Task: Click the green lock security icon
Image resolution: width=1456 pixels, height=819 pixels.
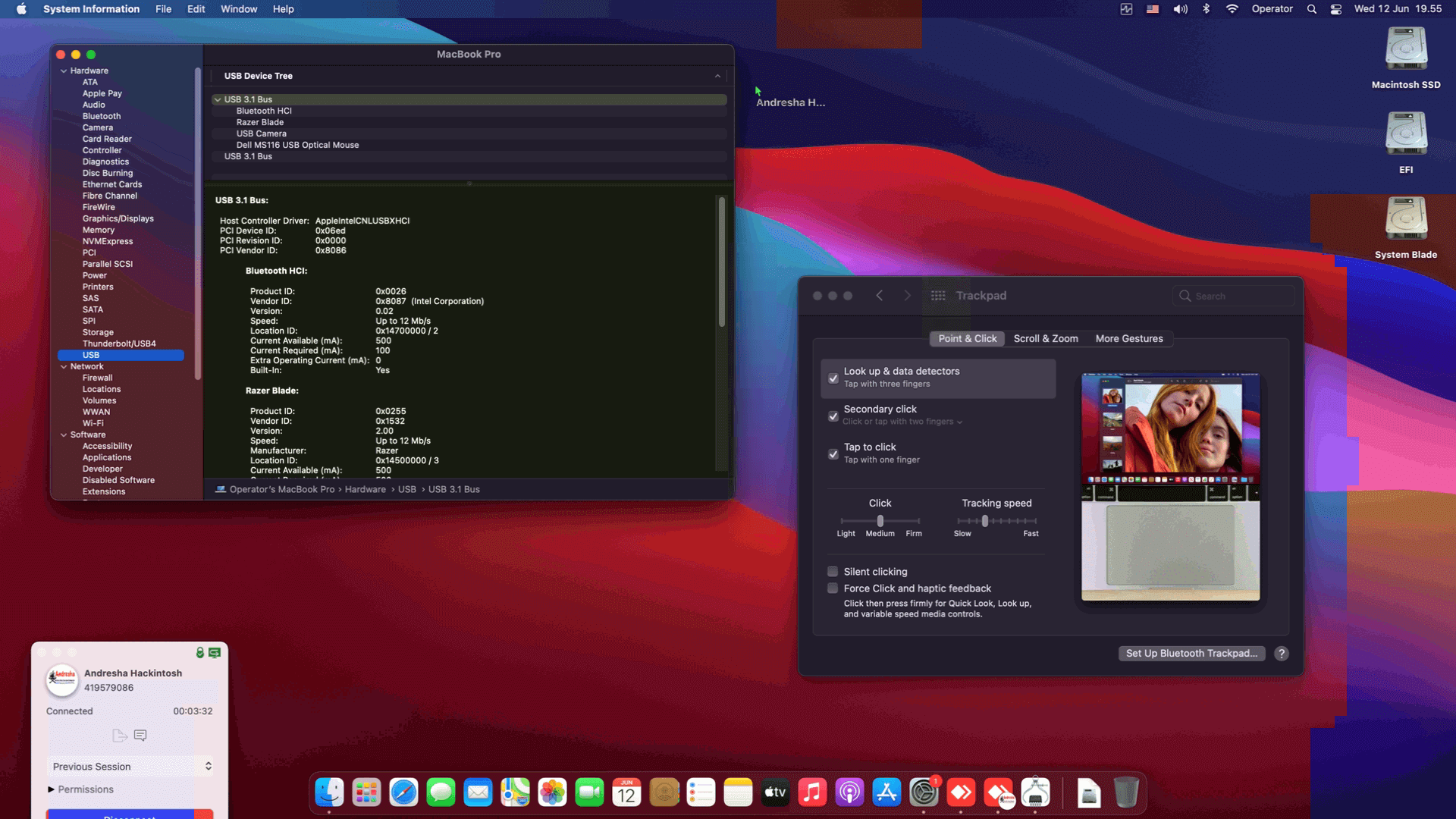Action: tap(200, 652)
